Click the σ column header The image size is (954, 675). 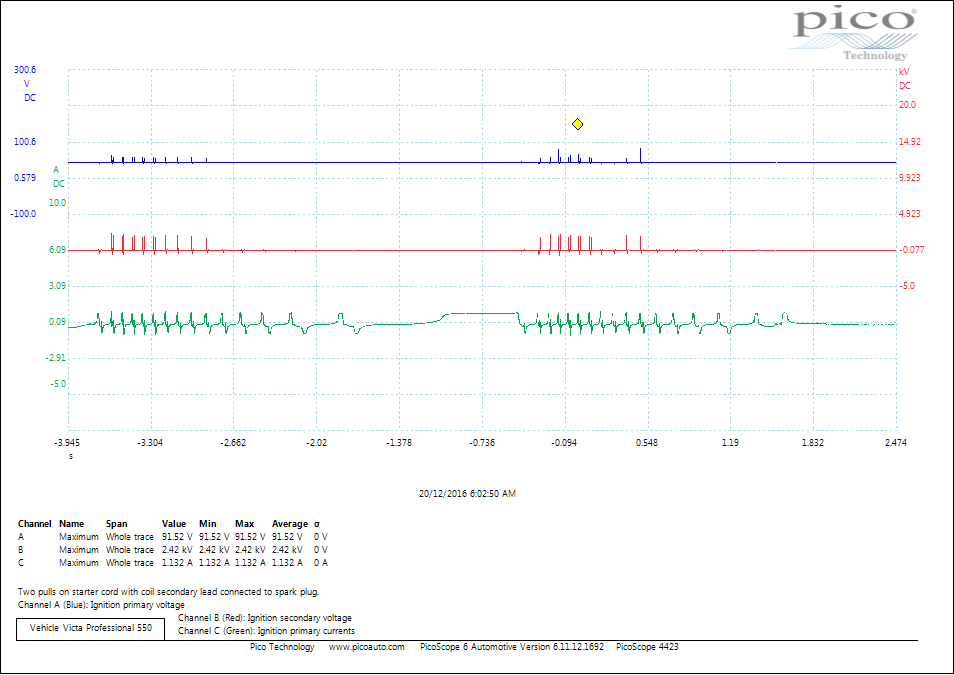click(x=317, y=523)
